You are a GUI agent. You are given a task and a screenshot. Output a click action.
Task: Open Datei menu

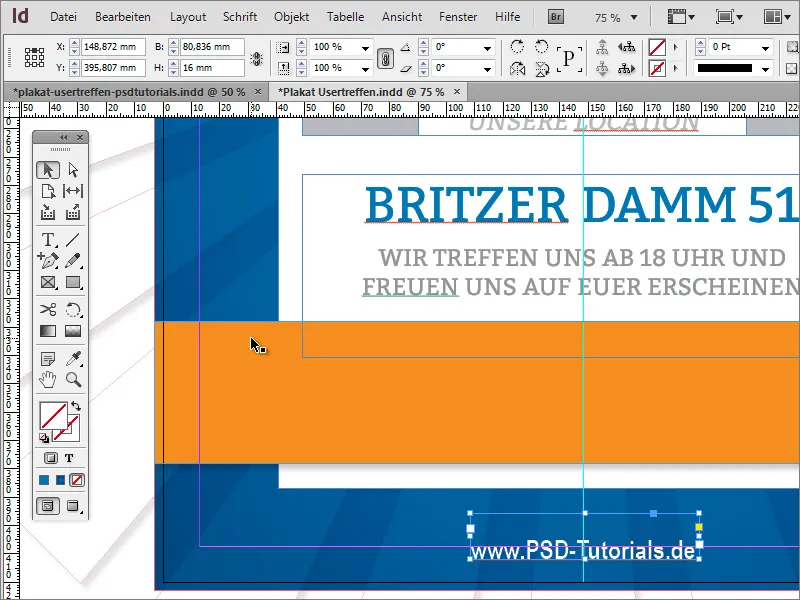(x=63, y=17)
